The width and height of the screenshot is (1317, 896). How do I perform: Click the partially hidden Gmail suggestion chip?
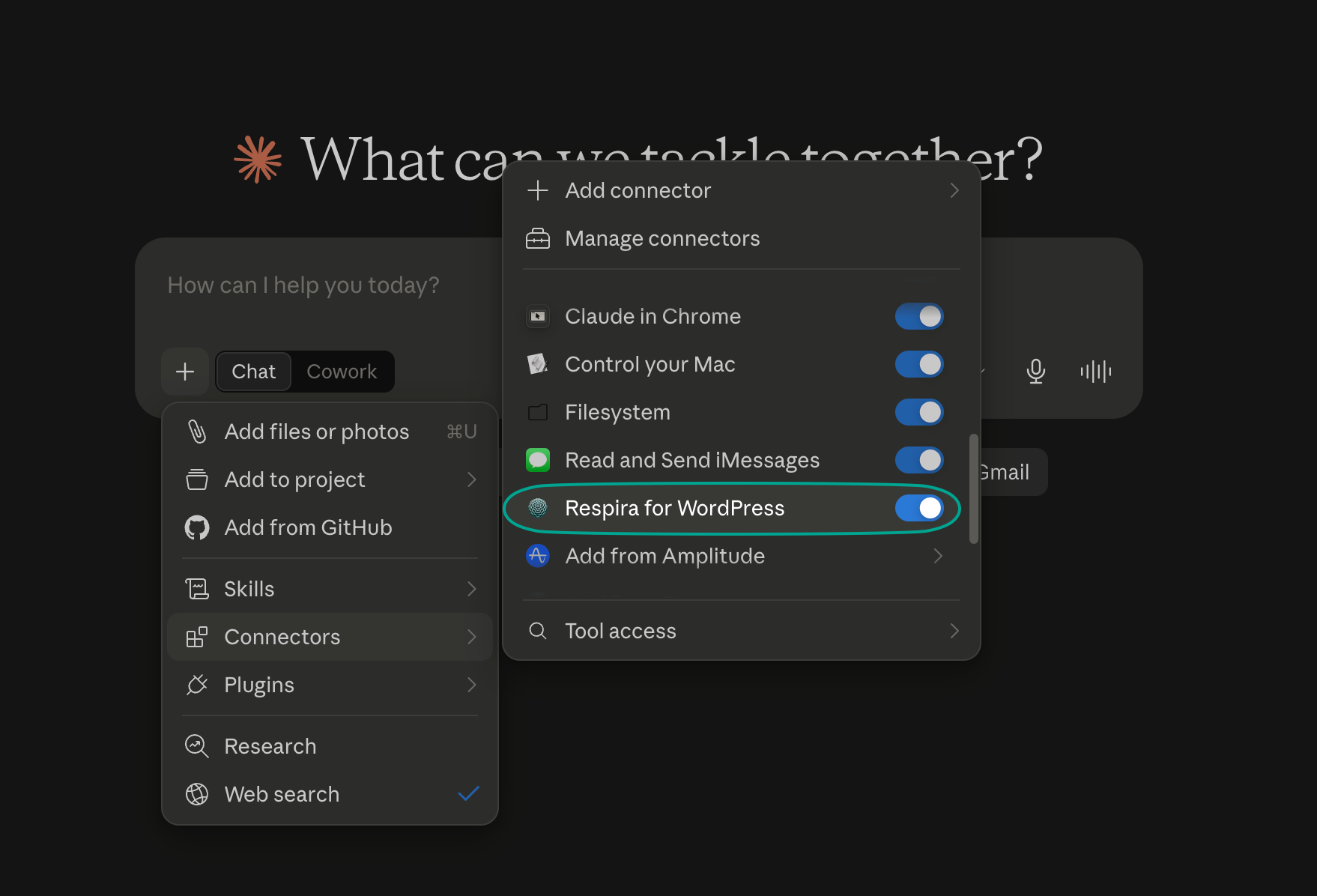[x=1014, y=472]
